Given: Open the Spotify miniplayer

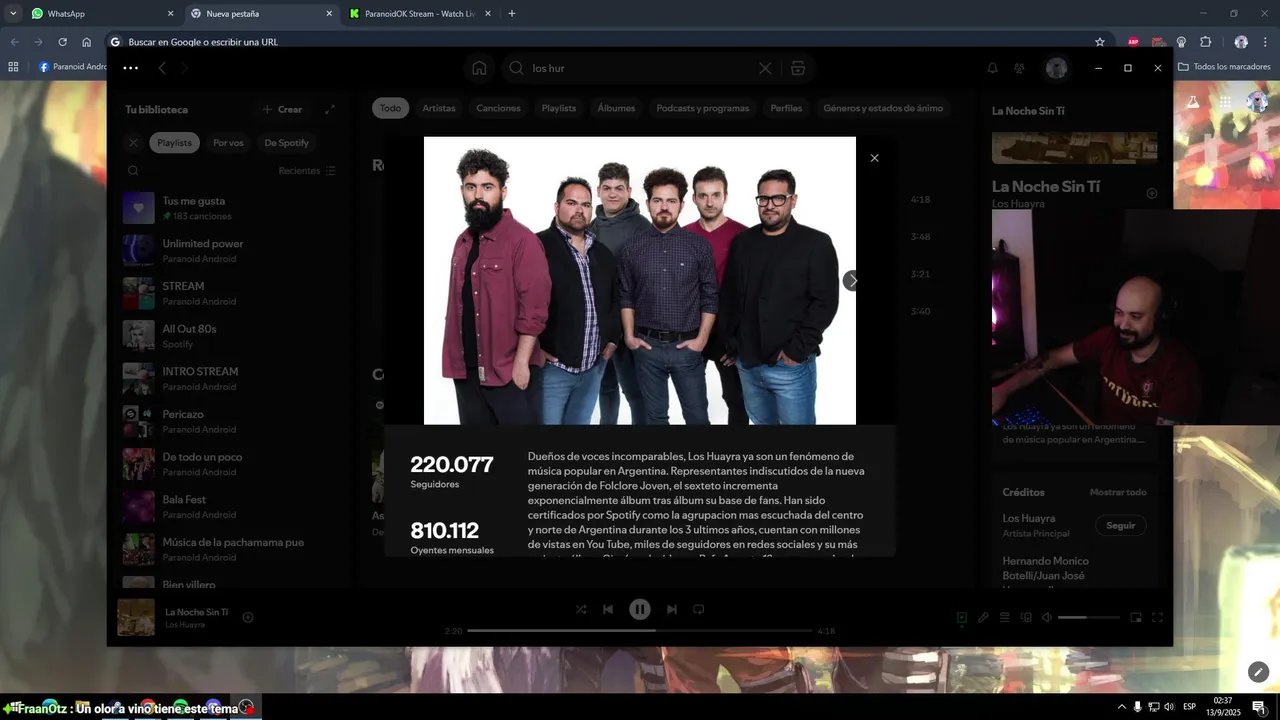Looking at the screenshot, I should click(x=1136, y=618).
